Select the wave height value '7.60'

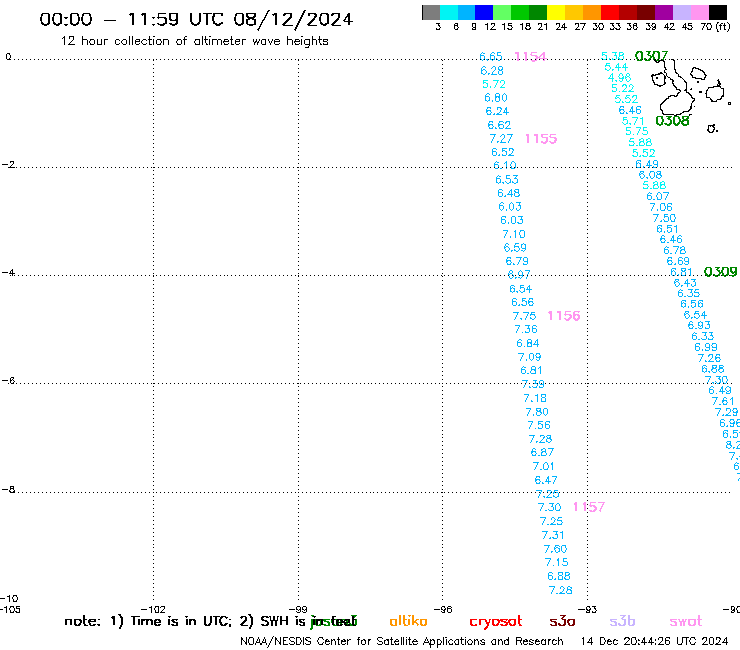coord(555,549)
